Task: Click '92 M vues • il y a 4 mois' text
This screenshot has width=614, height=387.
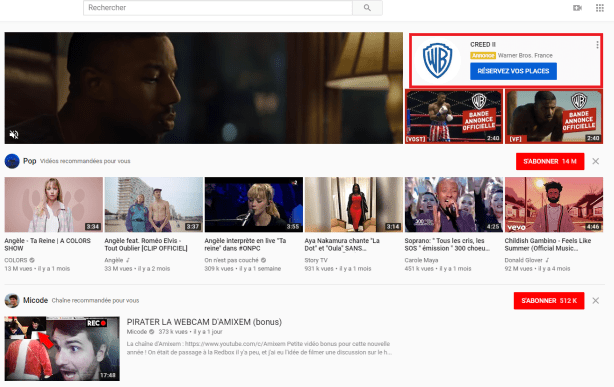Action: (537, 269)
